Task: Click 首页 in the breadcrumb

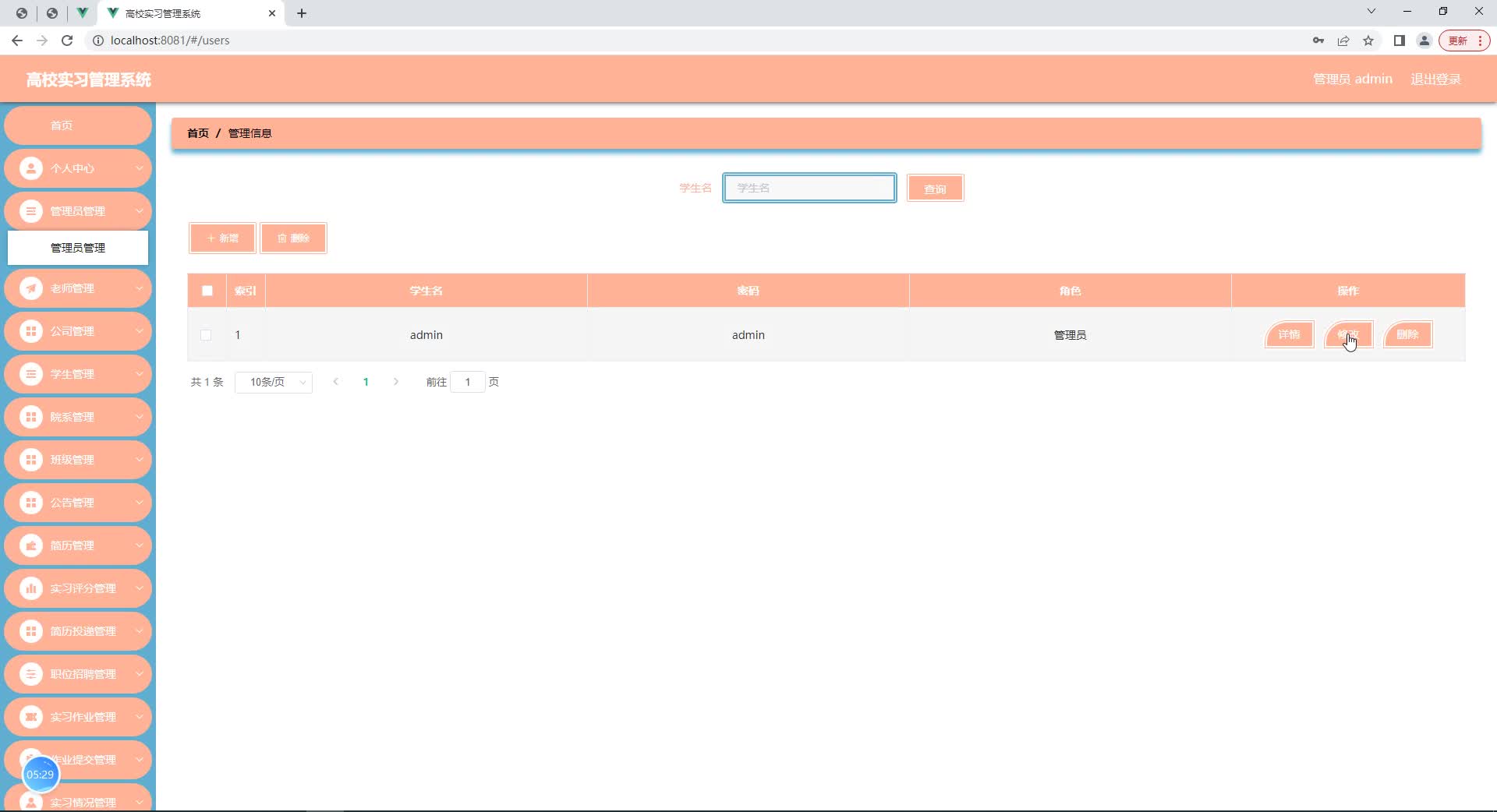Action: pyautogui.click(x=198, y=133)
